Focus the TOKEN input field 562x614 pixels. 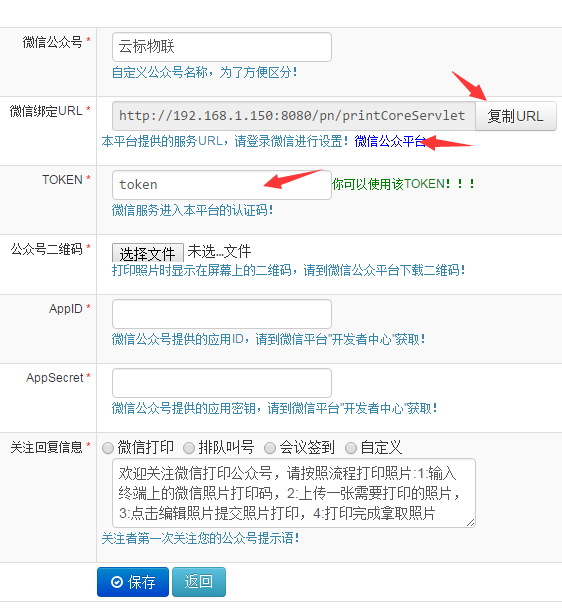click(222, 185)
